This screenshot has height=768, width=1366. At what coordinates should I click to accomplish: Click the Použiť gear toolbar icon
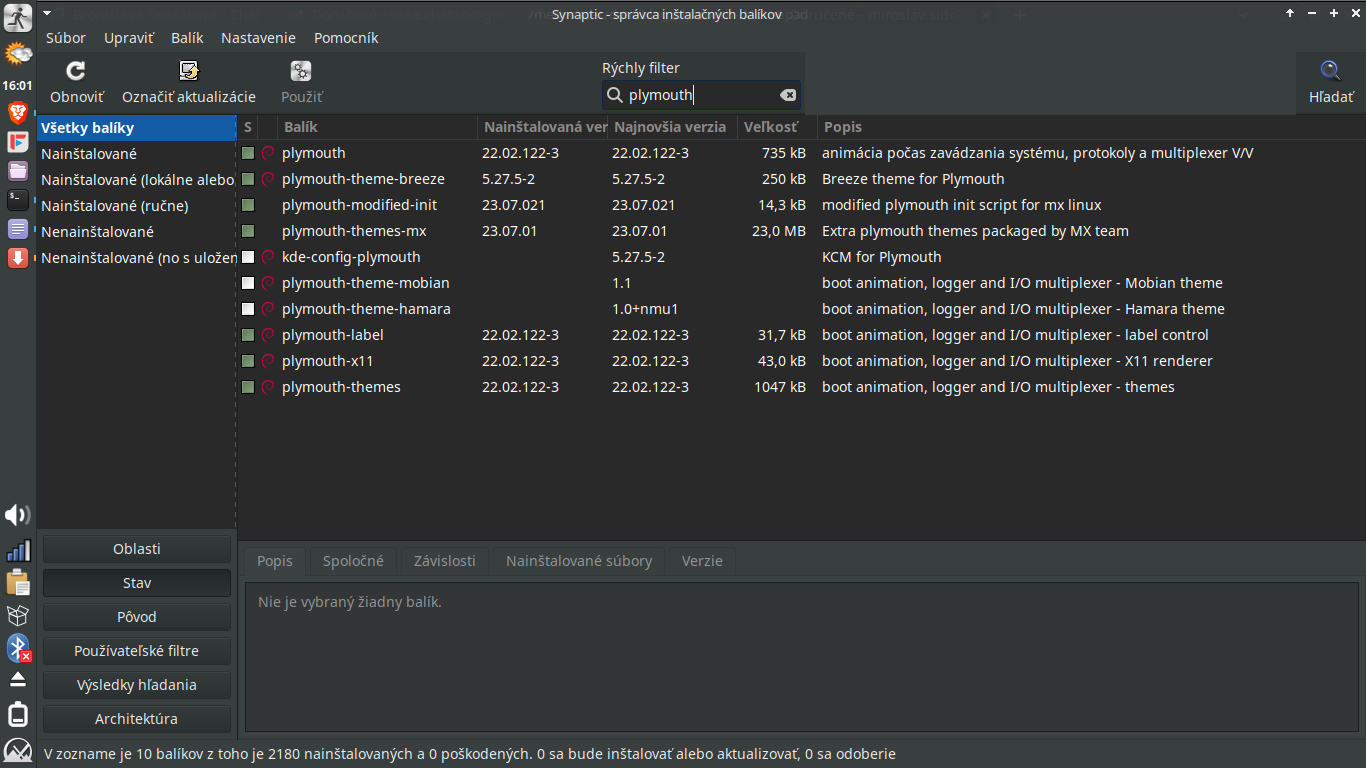coord(301,70)
